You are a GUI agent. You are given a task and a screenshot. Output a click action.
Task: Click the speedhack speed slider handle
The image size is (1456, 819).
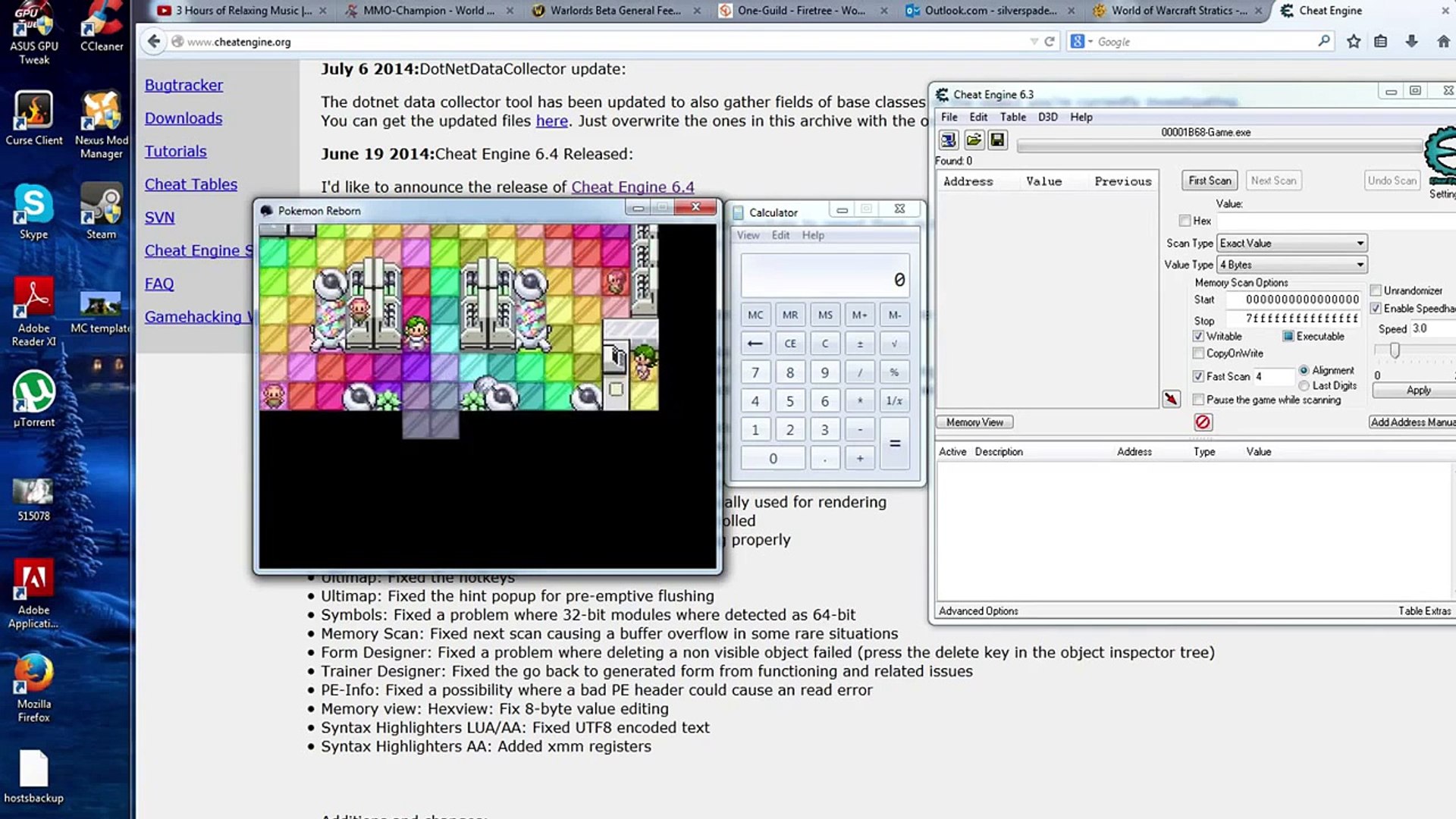[1394, 350]
